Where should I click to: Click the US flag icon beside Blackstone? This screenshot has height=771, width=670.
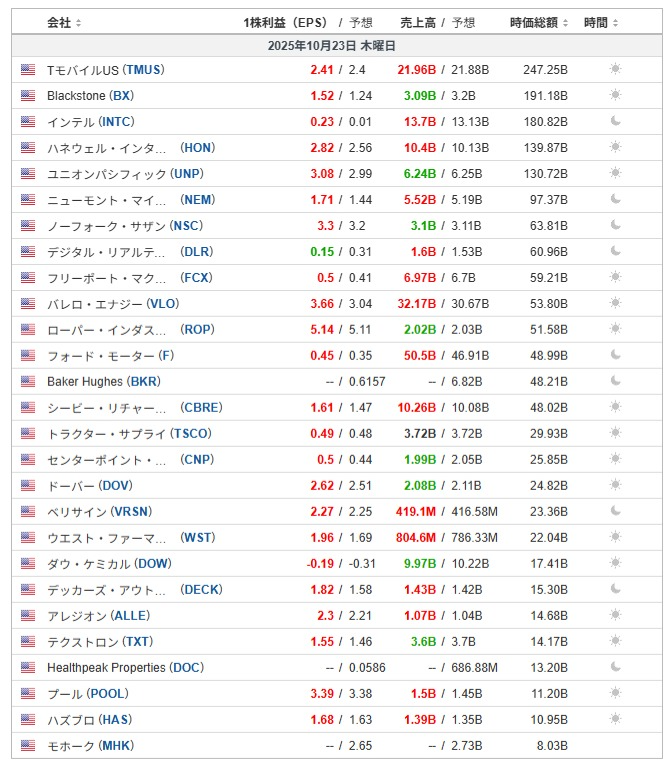point(27,96)
